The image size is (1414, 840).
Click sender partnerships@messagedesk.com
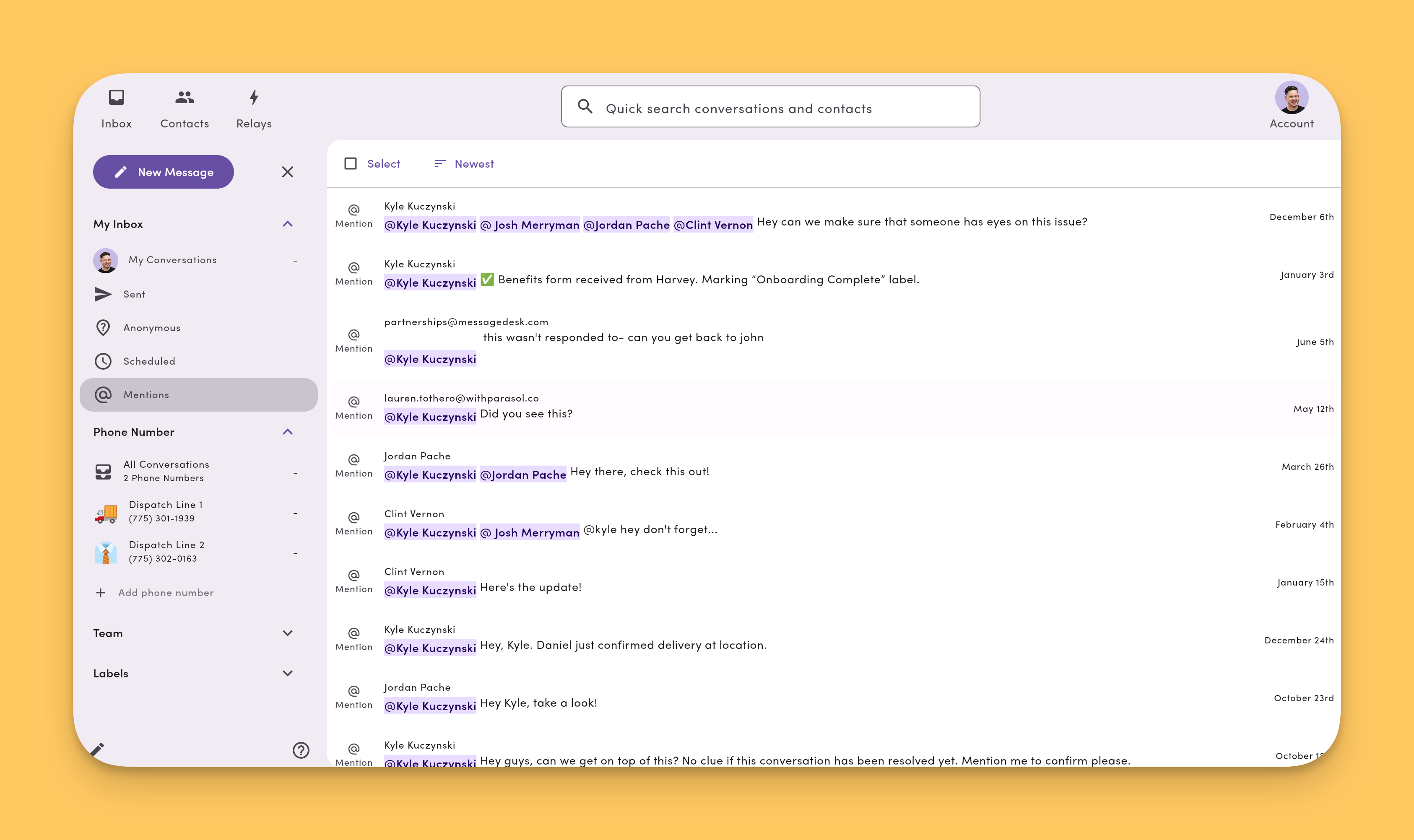click(x=466, y=322)
